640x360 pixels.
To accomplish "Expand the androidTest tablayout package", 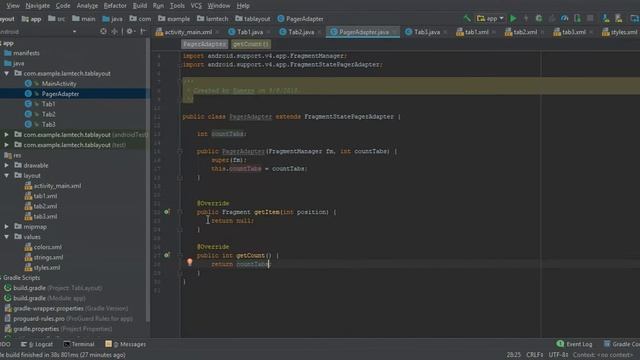I will pyautogui.click(x=7, y=134).
